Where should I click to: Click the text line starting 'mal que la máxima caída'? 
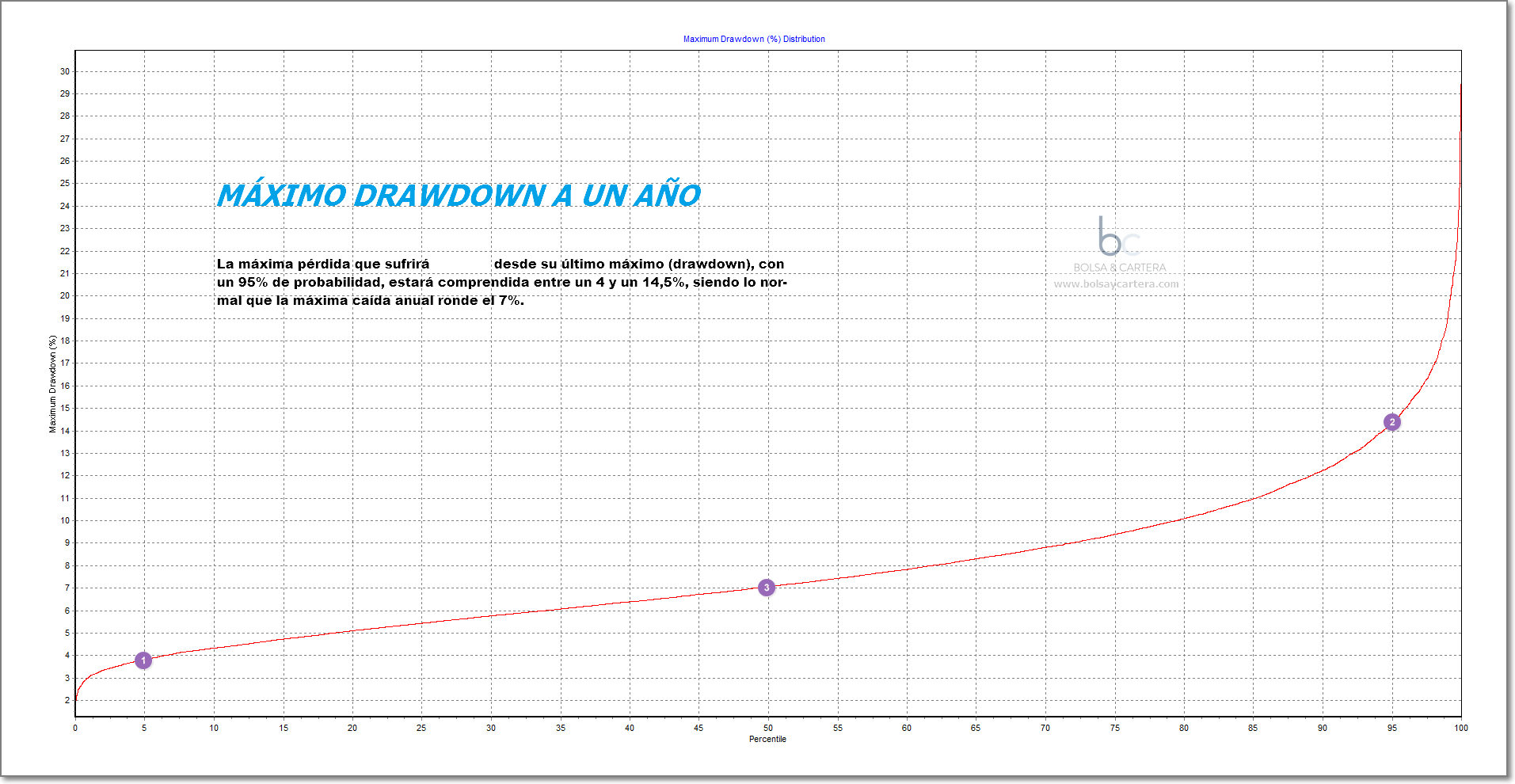[371, 300]
